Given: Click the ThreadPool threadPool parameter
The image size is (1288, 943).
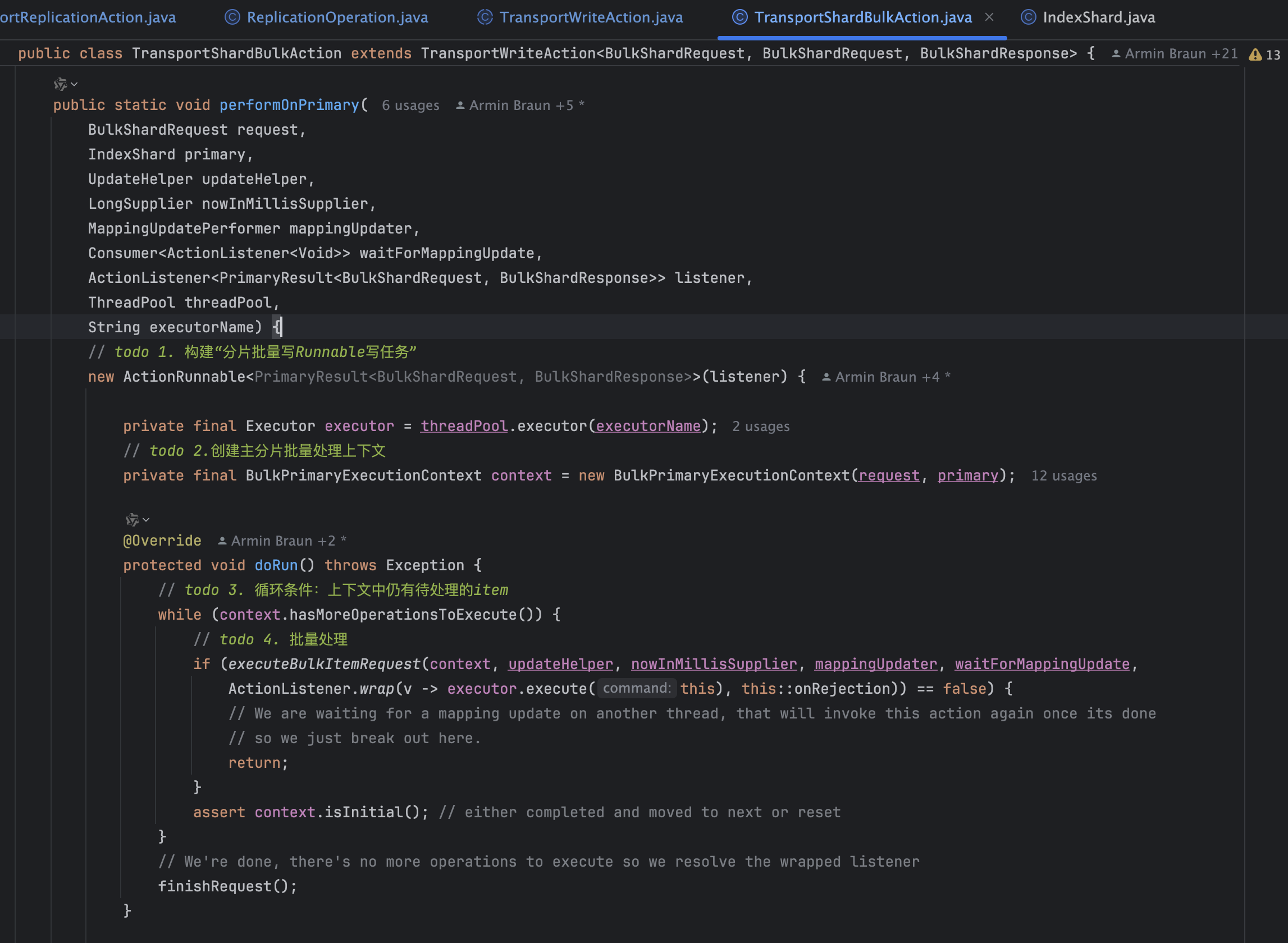Looking at the screenshot, I should tap(184, 303).
